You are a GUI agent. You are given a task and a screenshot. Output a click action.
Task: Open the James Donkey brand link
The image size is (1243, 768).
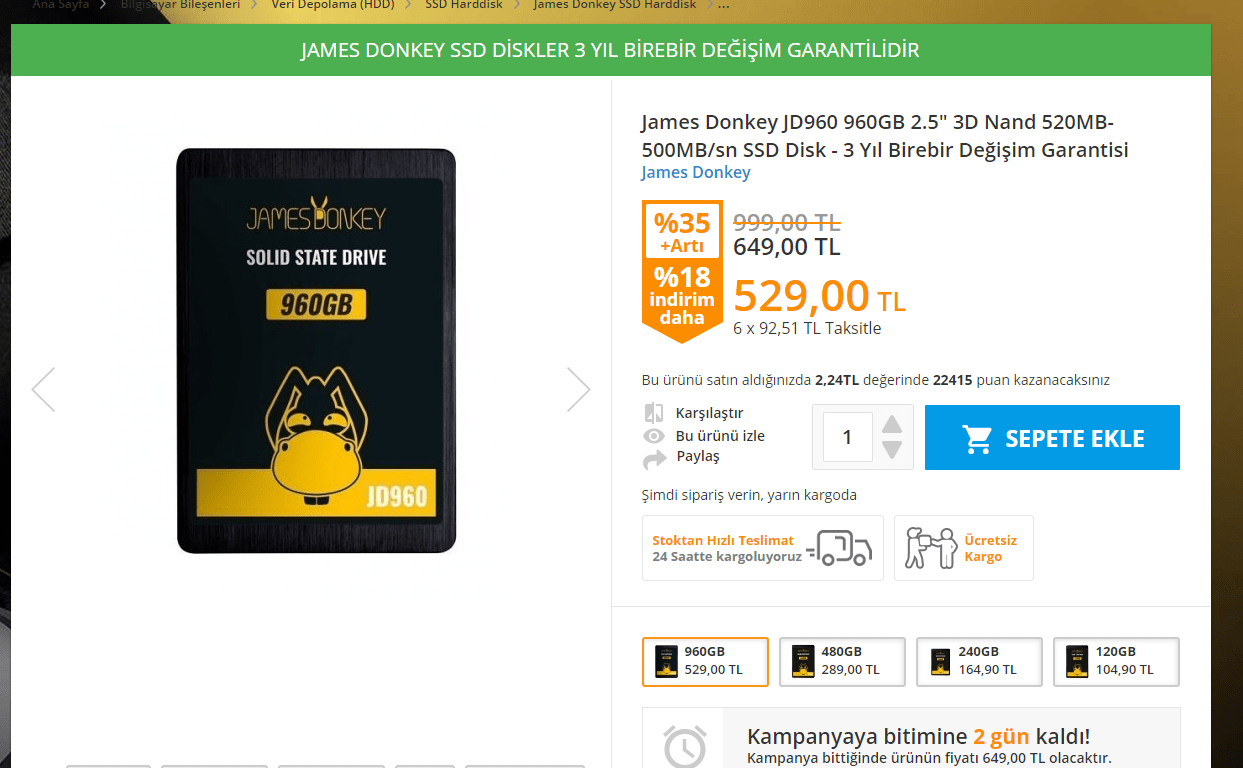tap(695, 172)
